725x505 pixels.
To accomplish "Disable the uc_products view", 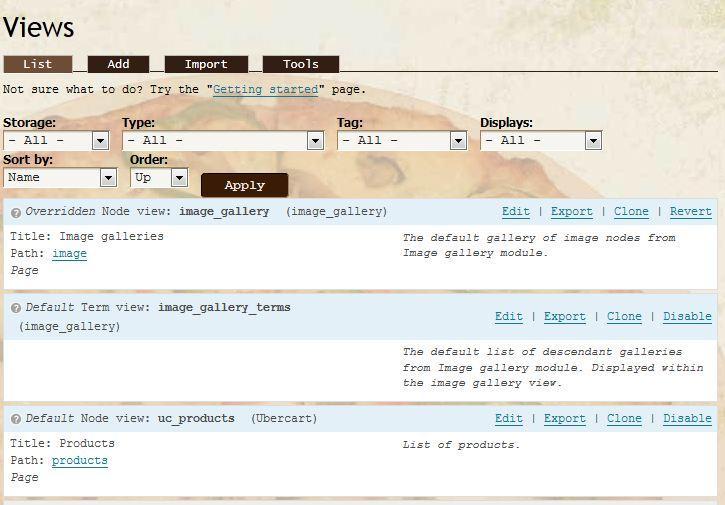I will 688,419.
